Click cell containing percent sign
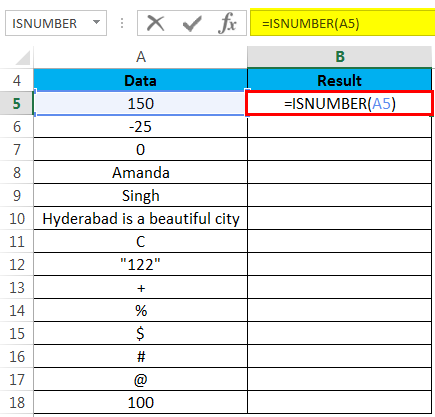The height and width of the screenshot is (417, 435). point(141,310)
